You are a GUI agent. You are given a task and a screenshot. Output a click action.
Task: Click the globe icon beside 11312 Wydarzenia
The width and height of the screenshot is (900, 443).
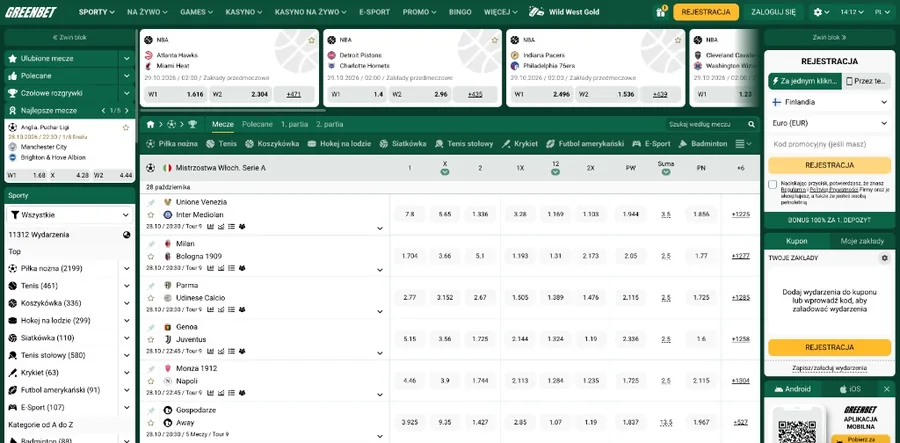coord(126,235)
